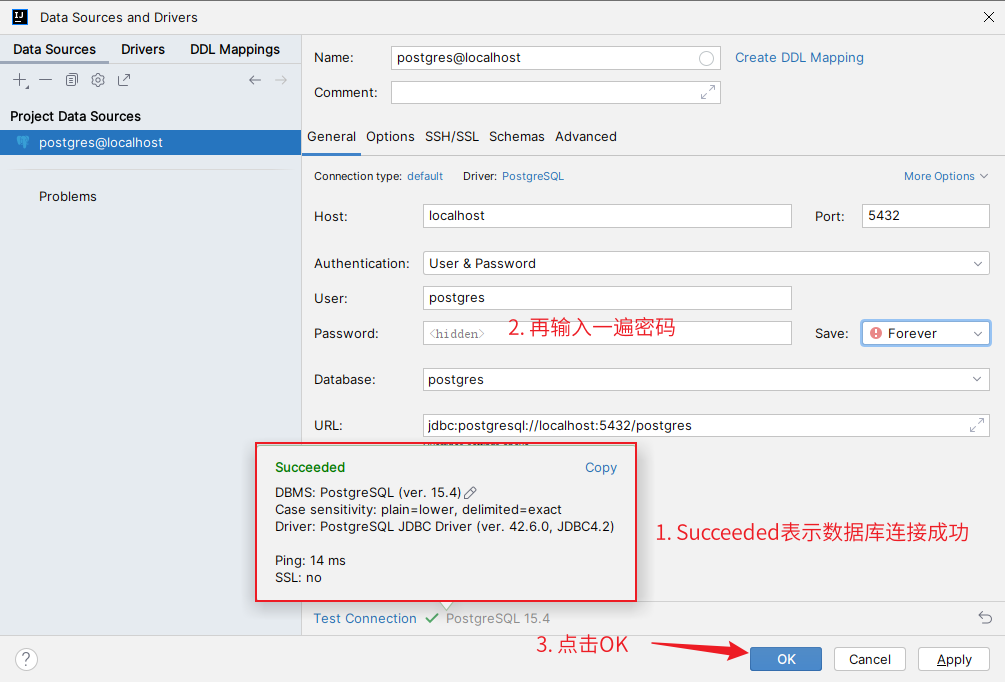Click the expand icon in the URL field

click(977, 425)
